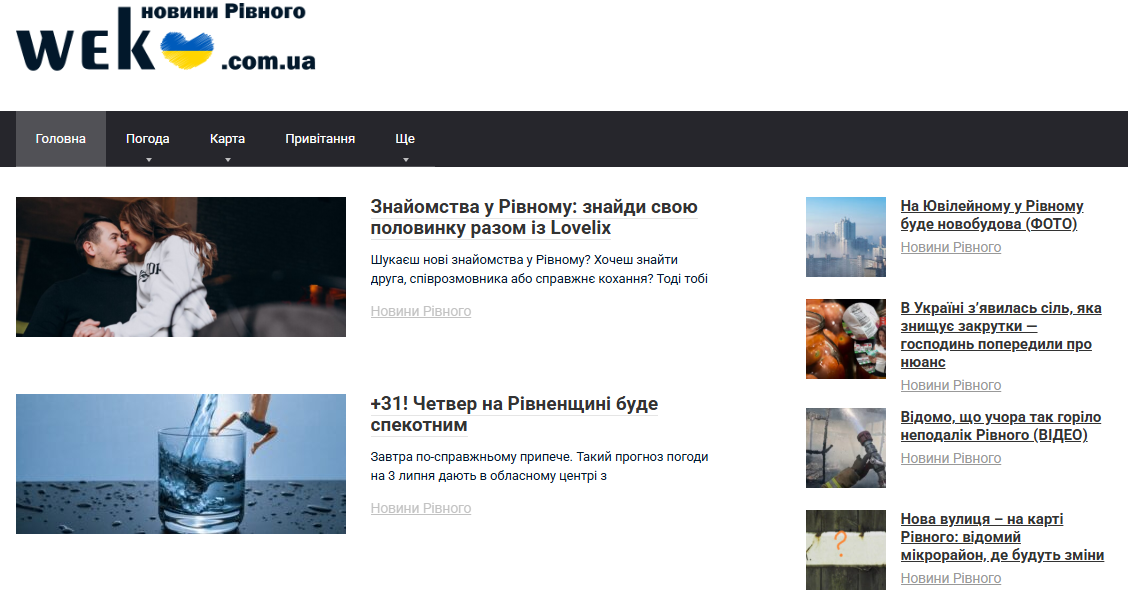Open 'На Ювілейному у Рівному буде новобудова' article
Image resolution: width=1128 pixels, height=590 pixels.
(992, 215)
